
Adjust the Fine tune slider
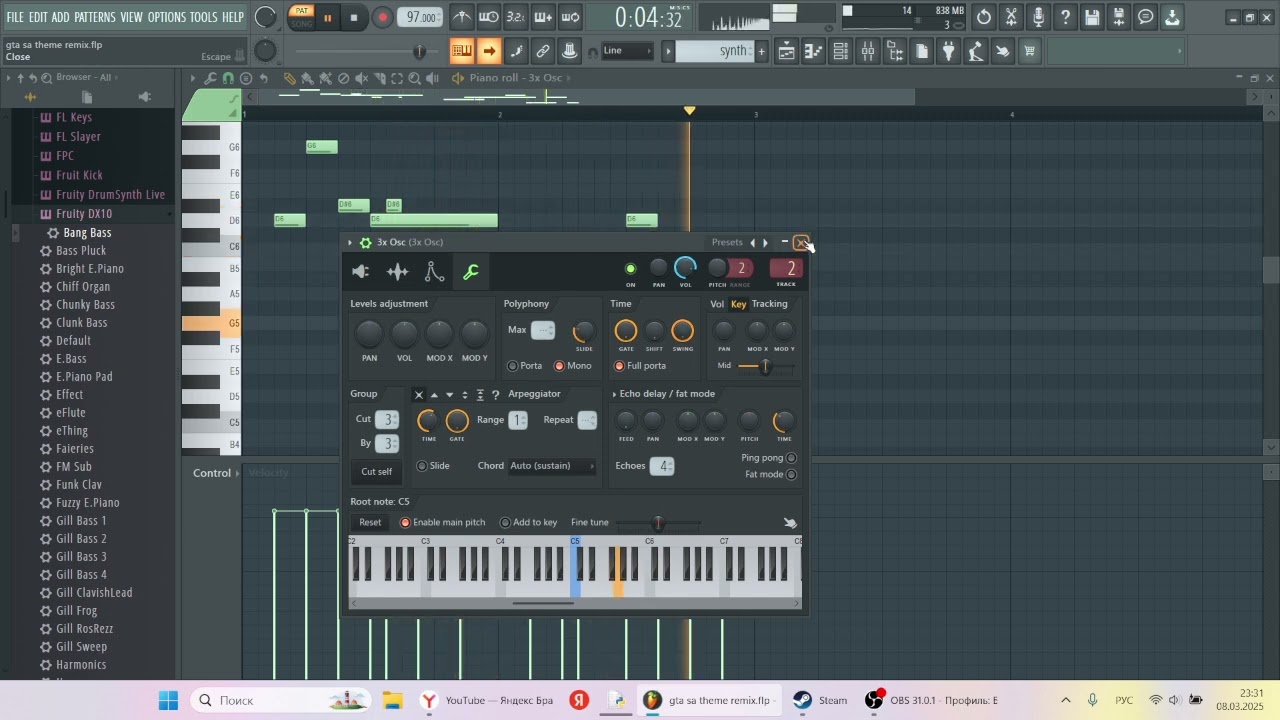[x=657, y=523]
